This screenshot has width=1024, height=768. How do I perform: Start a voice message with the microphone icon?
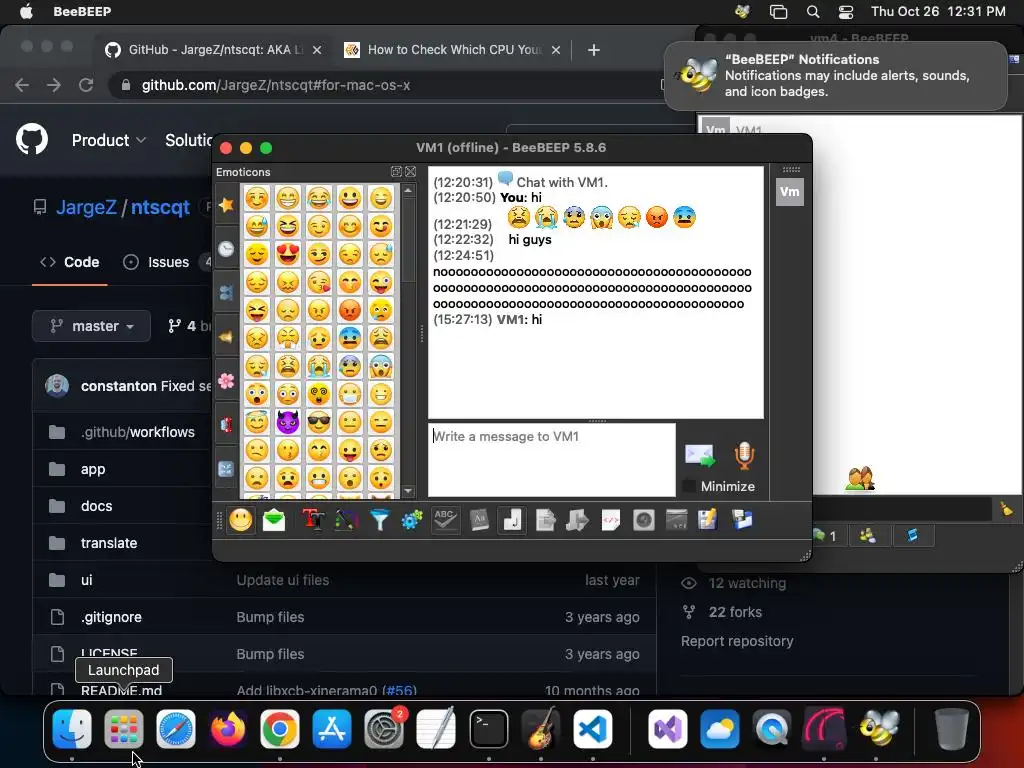pos(744,455)
